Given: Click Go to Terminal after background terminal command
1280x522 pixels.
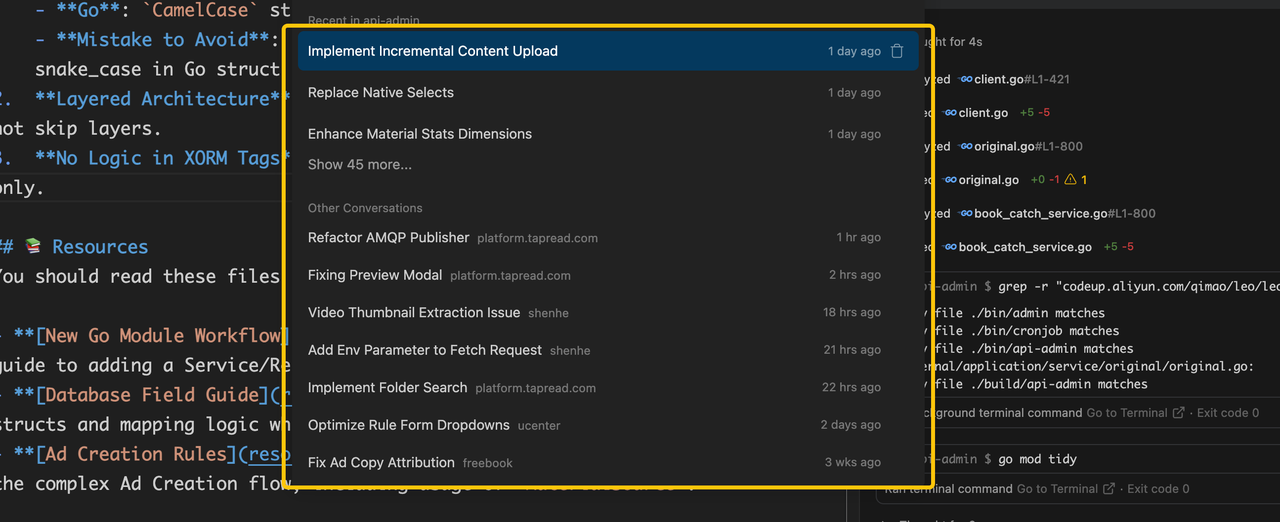Looking at the screenshot, I should [x=1128, y=413].
